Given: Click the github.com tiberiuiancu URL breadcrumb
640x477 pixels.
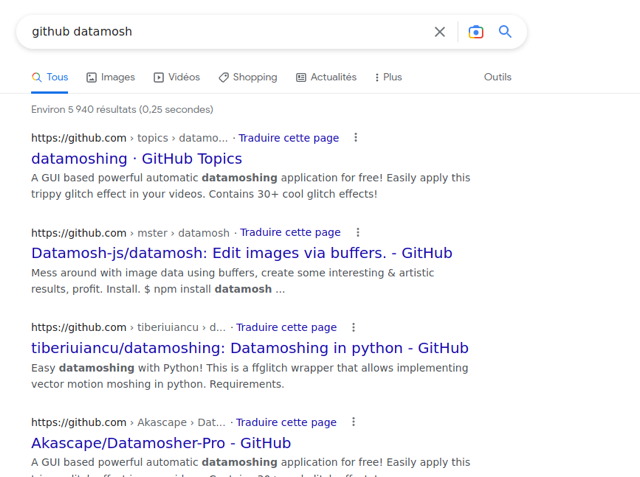Looking at the screenshot, I should pos(128,327).
